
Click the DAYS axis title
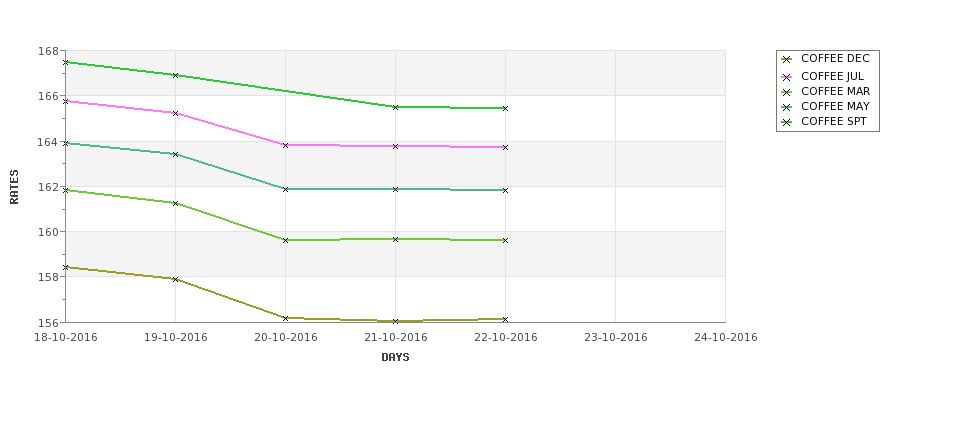pos(395,358)
